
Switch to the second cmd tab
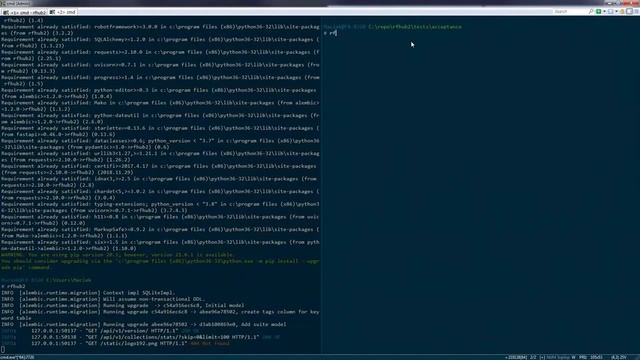(63, 12)
